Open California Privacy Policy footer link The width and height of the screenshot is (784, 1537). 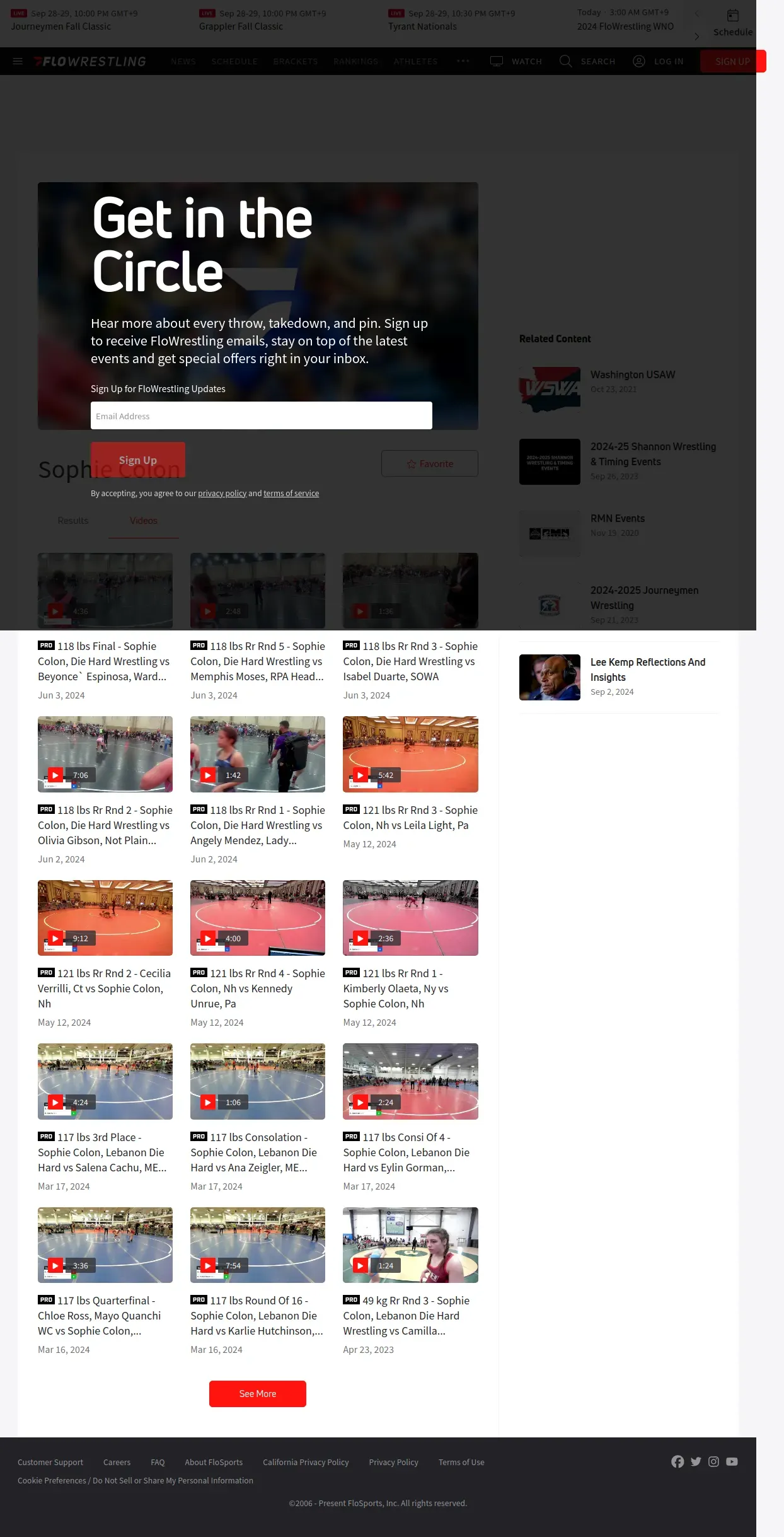306,1462
